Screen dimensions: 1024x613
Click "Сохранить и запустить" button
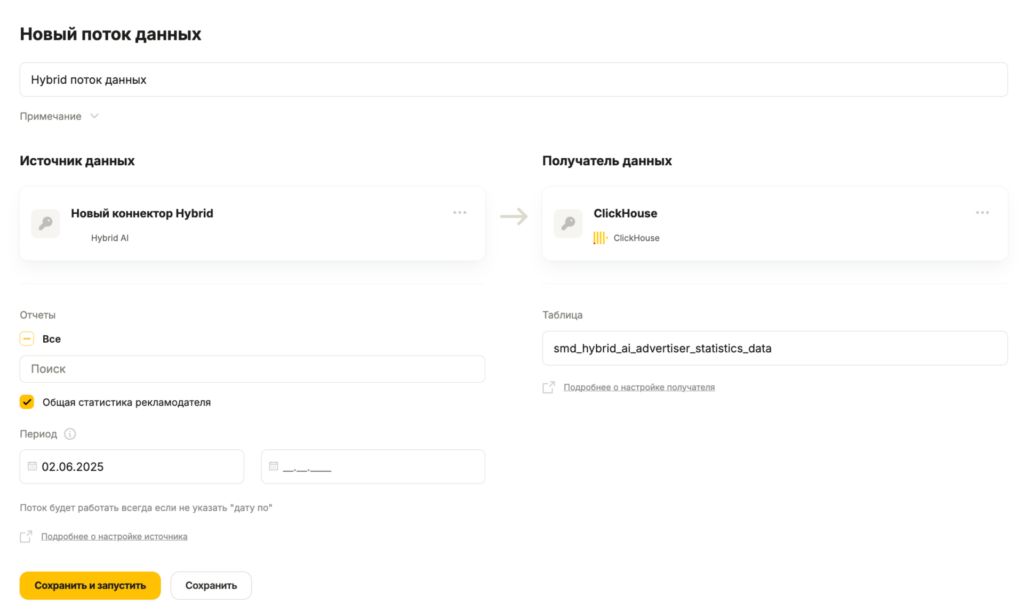pos(90,586)
